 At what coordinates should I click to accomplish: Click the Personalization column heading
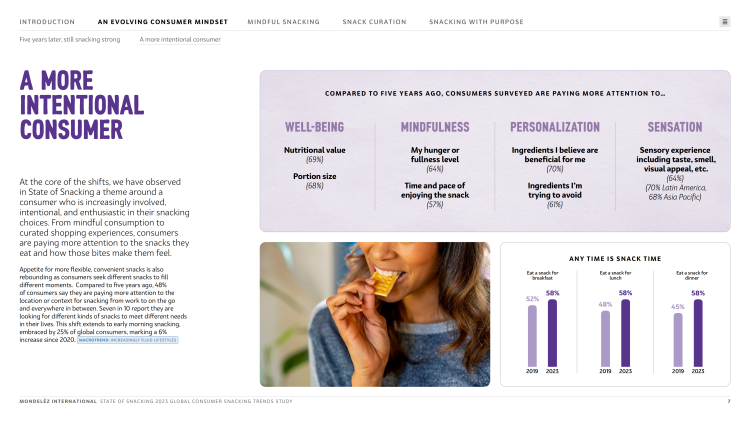click(x=554, y=128)
